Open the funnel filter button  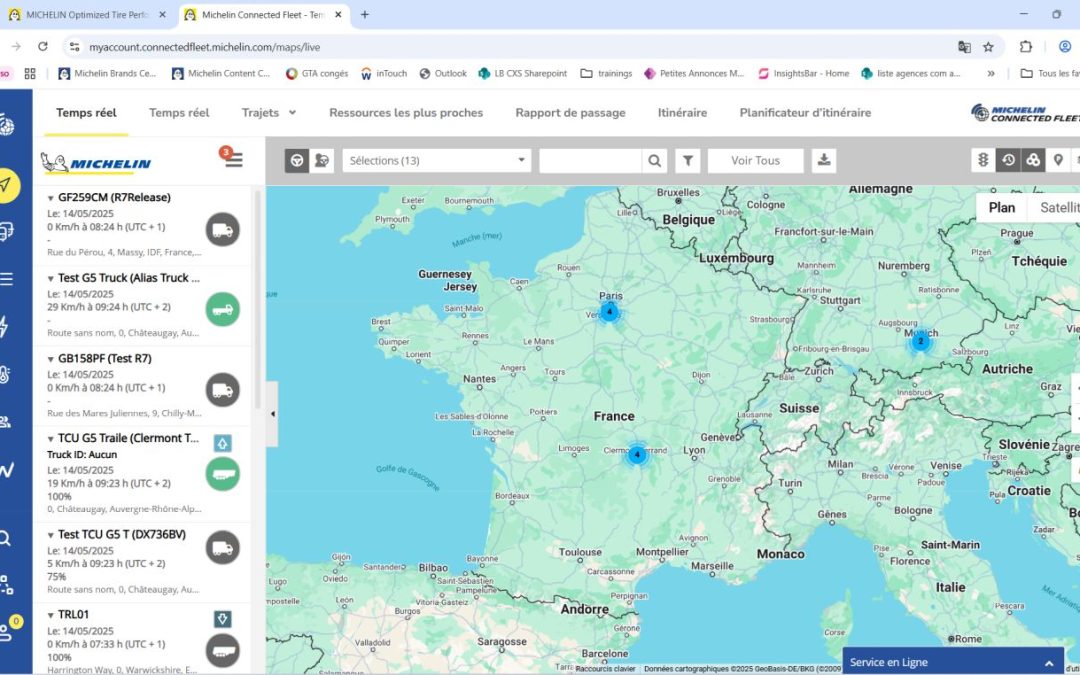point(687,160)
